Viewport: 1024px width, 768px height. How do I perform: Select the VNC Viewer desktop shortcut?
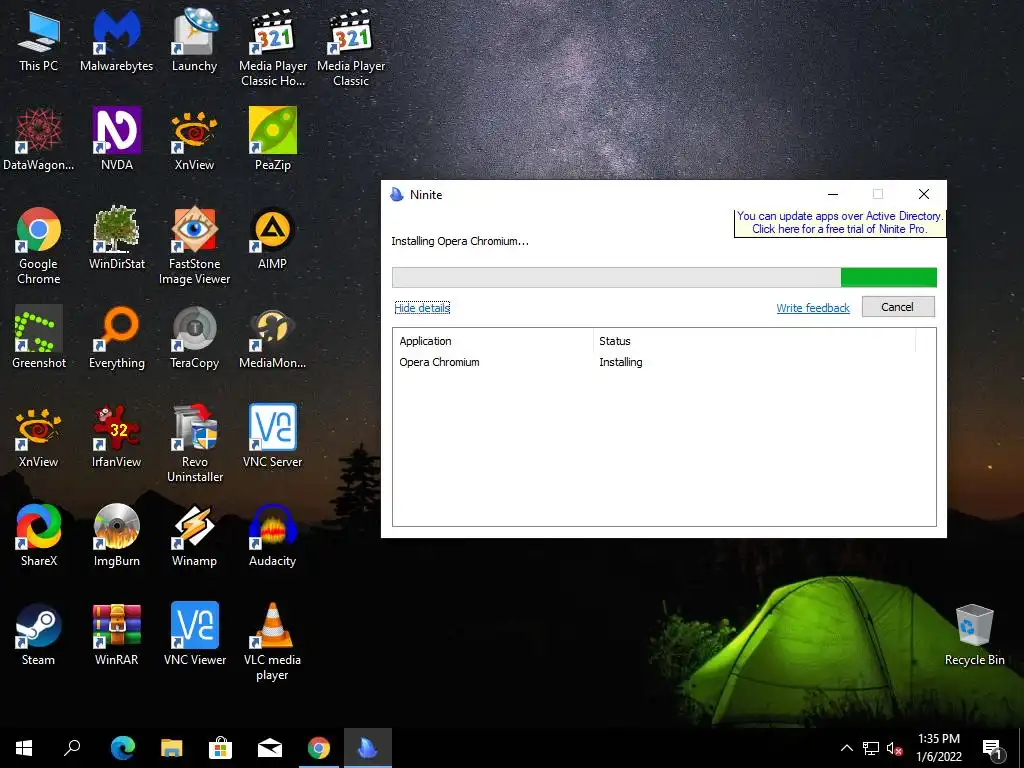tap(194, 634)
